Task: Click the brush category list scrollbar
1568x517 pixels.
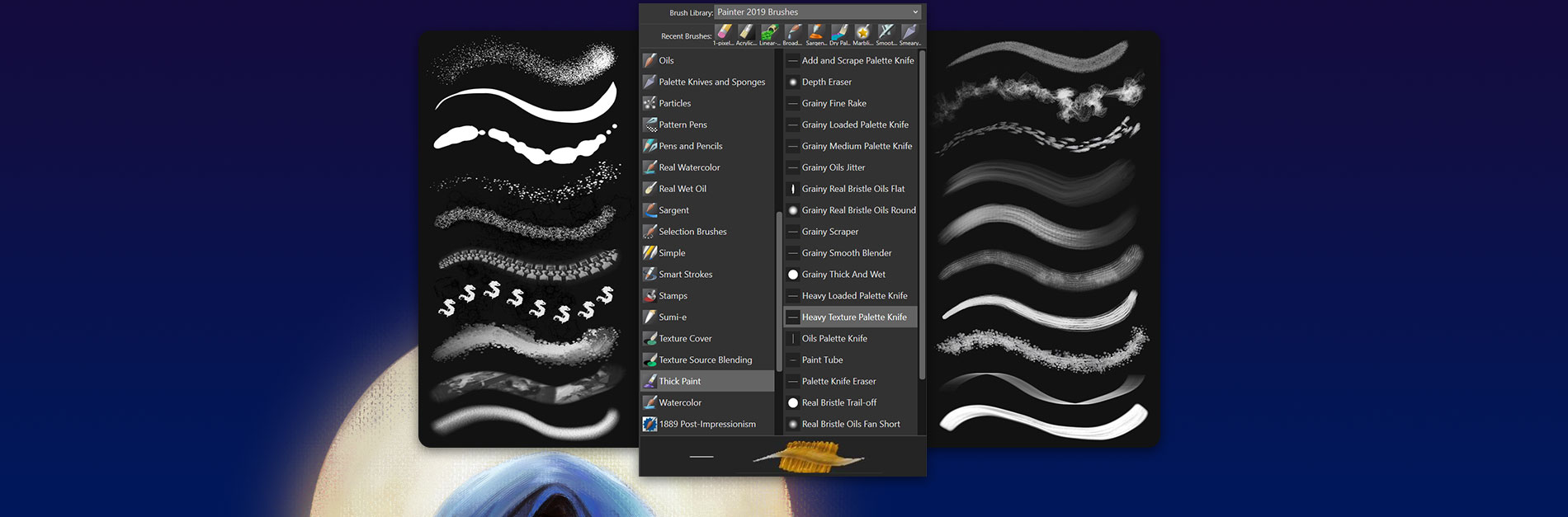Action: pos(779,289)
